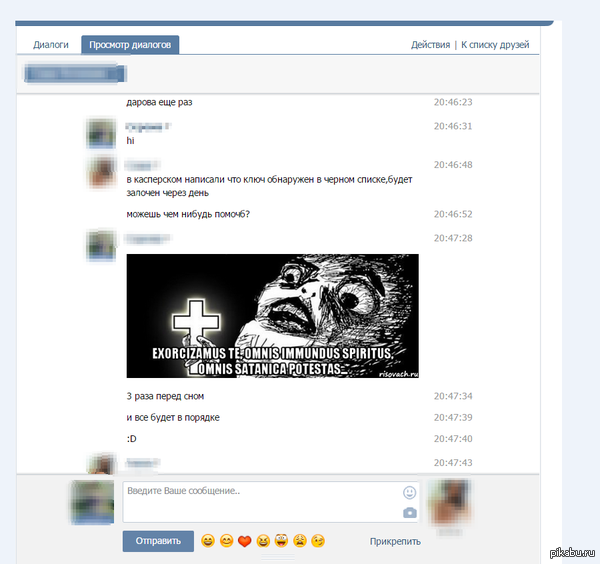600x564 pixels.
Task: Insert the tongue-out crazy emoji
Action: point(281,541)
